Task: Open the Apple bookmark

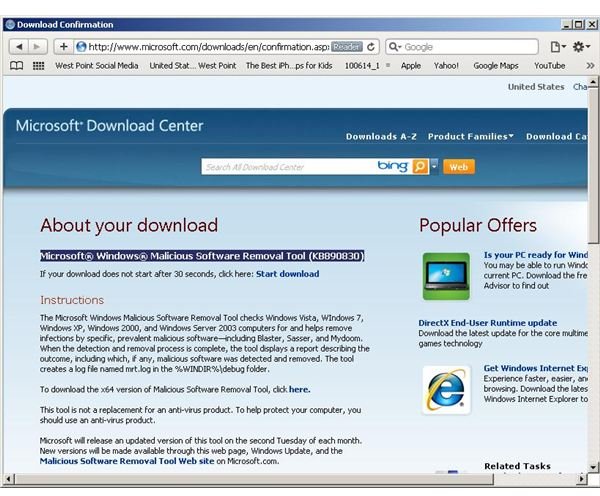Action: click(x=411, y=66)
